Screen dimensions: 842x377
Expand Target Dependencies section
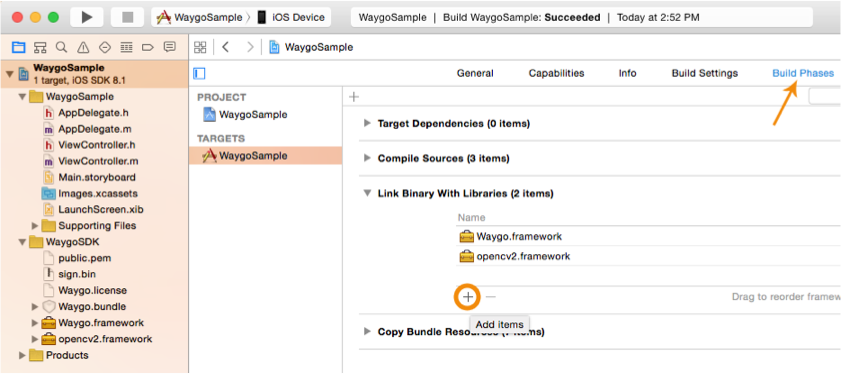click(367, 124)
